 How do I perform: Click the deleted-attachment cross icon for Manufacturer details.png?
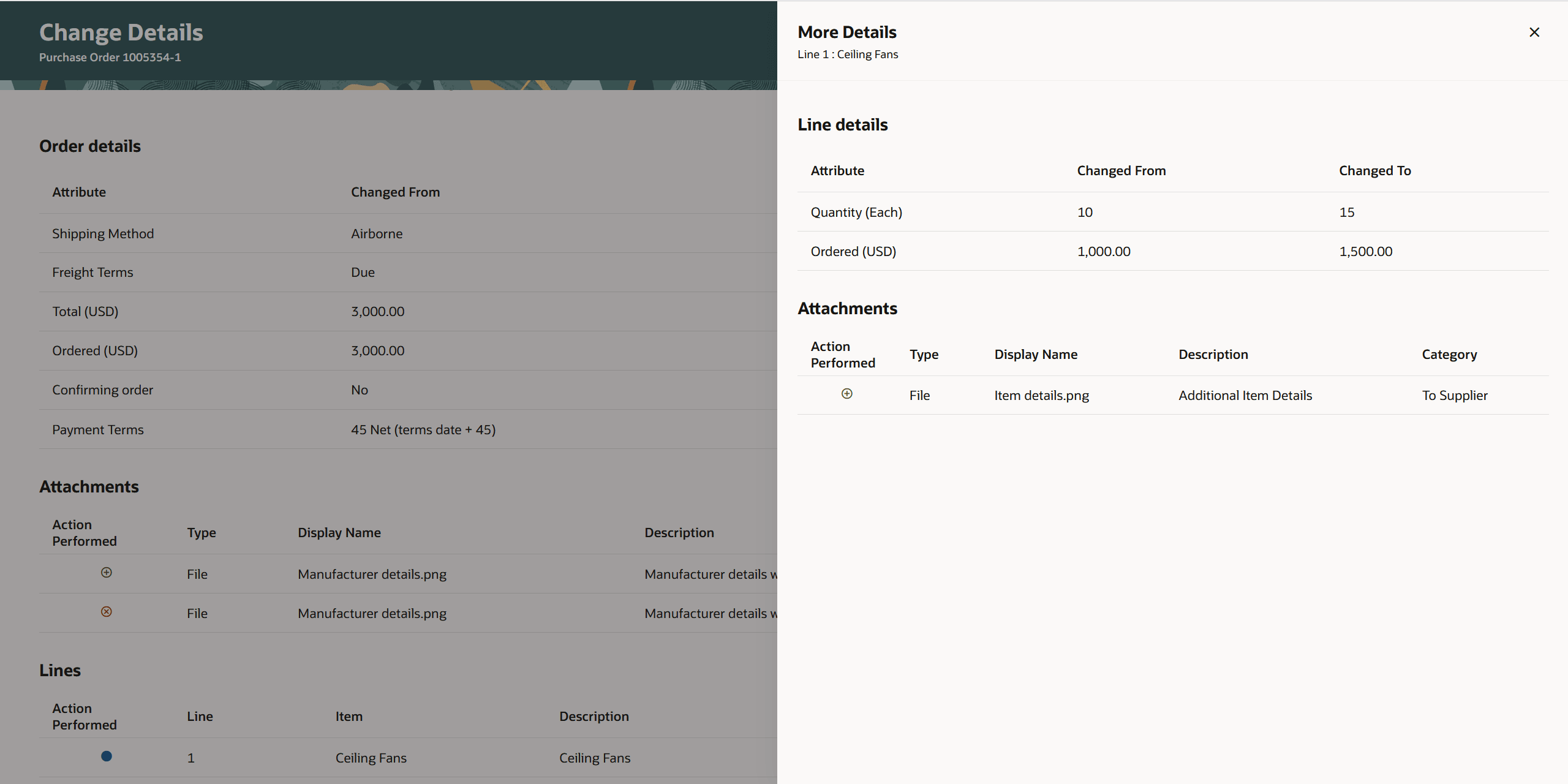click(106, 611)
